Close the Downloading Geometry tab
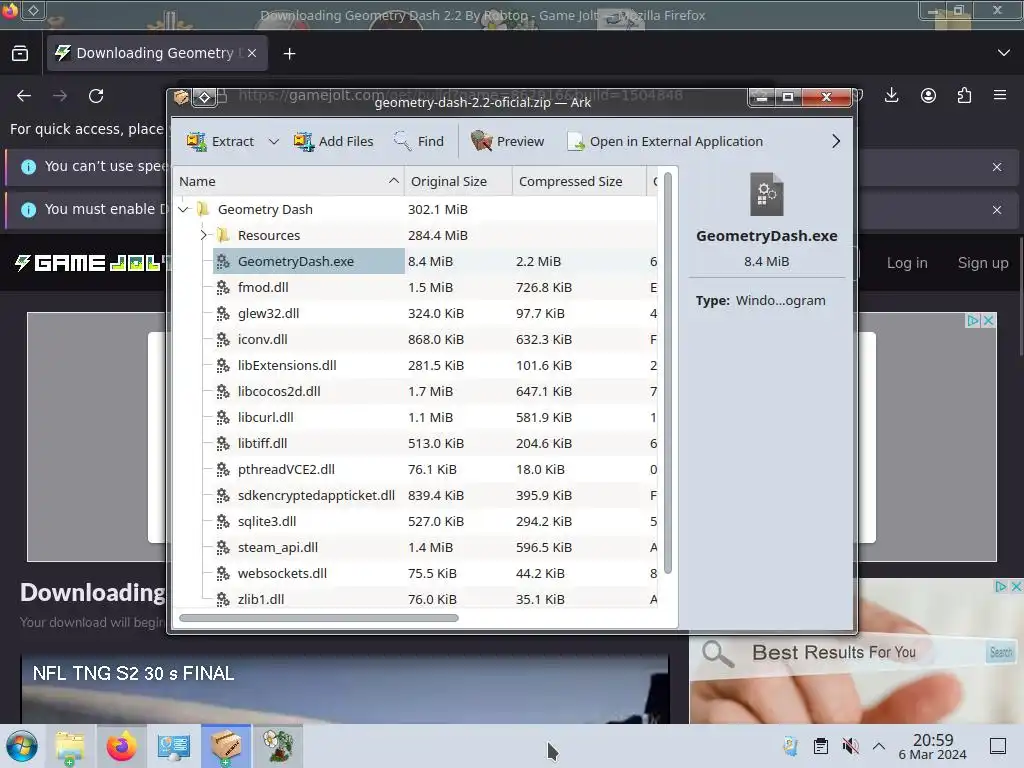1024x768 pixels. pyautogui.click(x=252, y=53)
